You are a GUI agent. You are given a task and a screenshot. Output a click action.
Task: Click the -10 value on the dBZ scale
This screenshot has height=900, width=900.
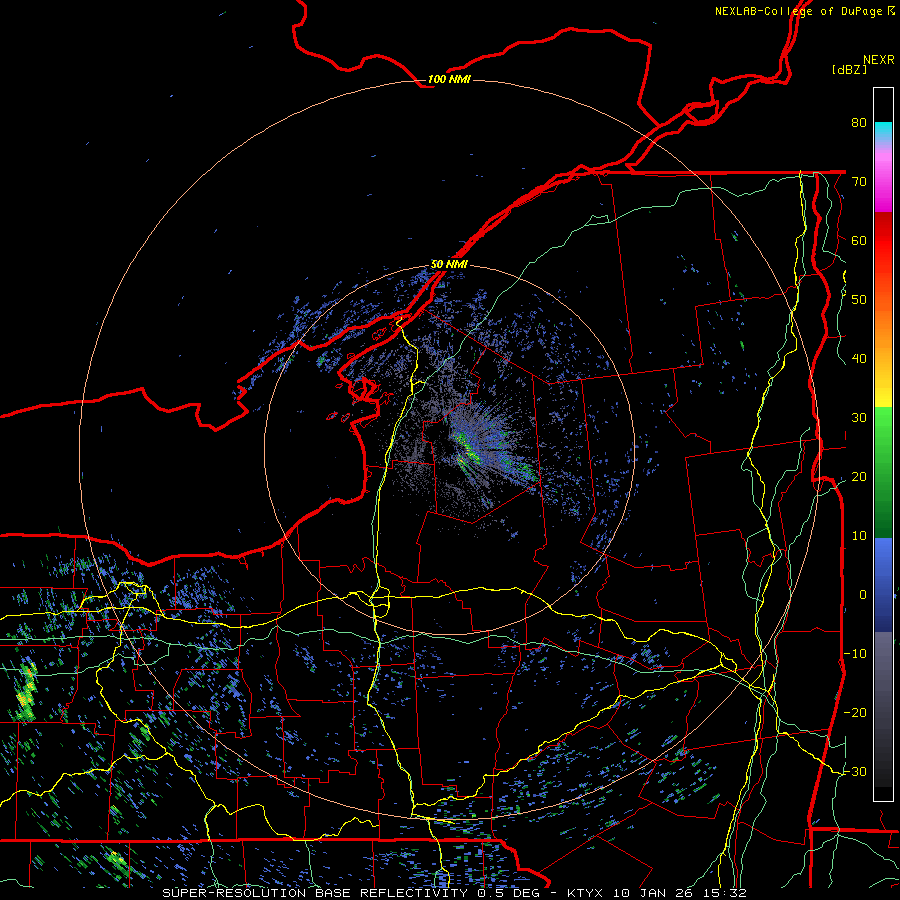855,653
